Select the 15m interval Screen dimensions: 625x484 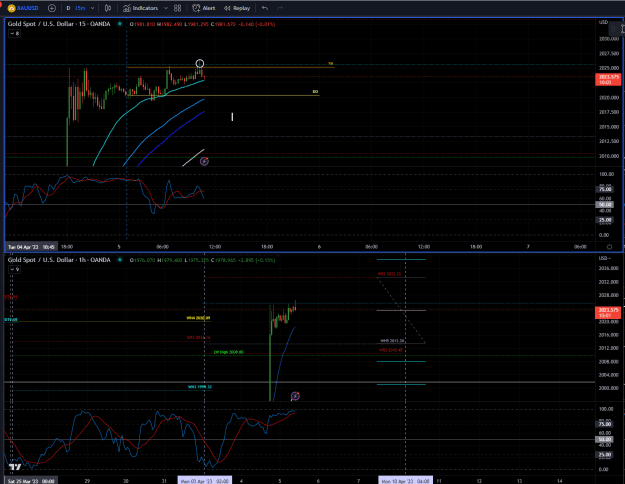tap(80, 8)
